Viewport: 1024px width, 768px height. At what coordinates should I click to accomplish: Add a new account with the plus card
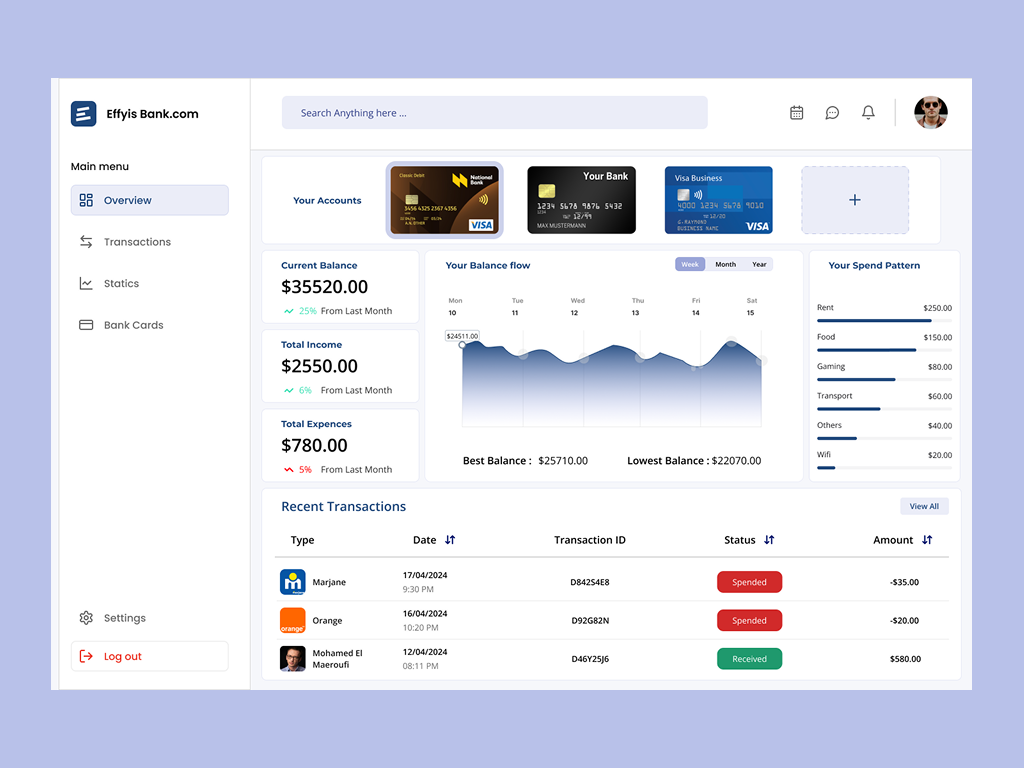click(854, 200)
